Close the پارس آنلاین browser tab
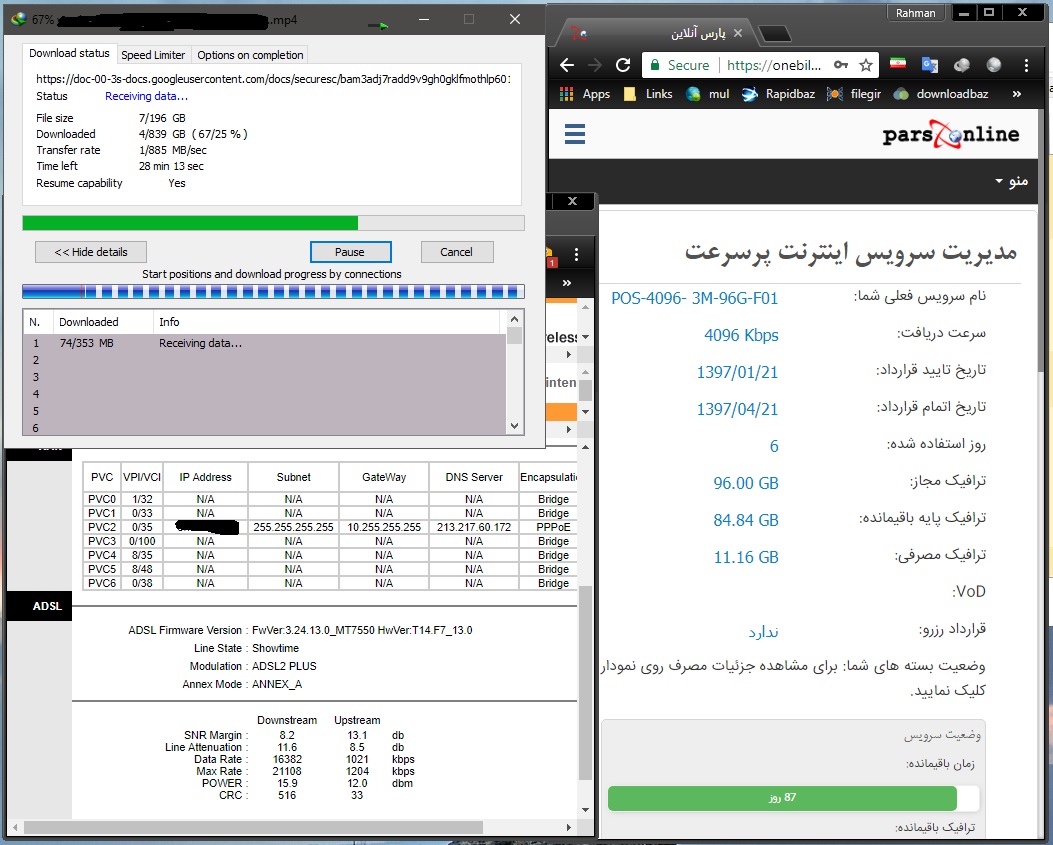The image size is (1053, 845). (738, 33)
